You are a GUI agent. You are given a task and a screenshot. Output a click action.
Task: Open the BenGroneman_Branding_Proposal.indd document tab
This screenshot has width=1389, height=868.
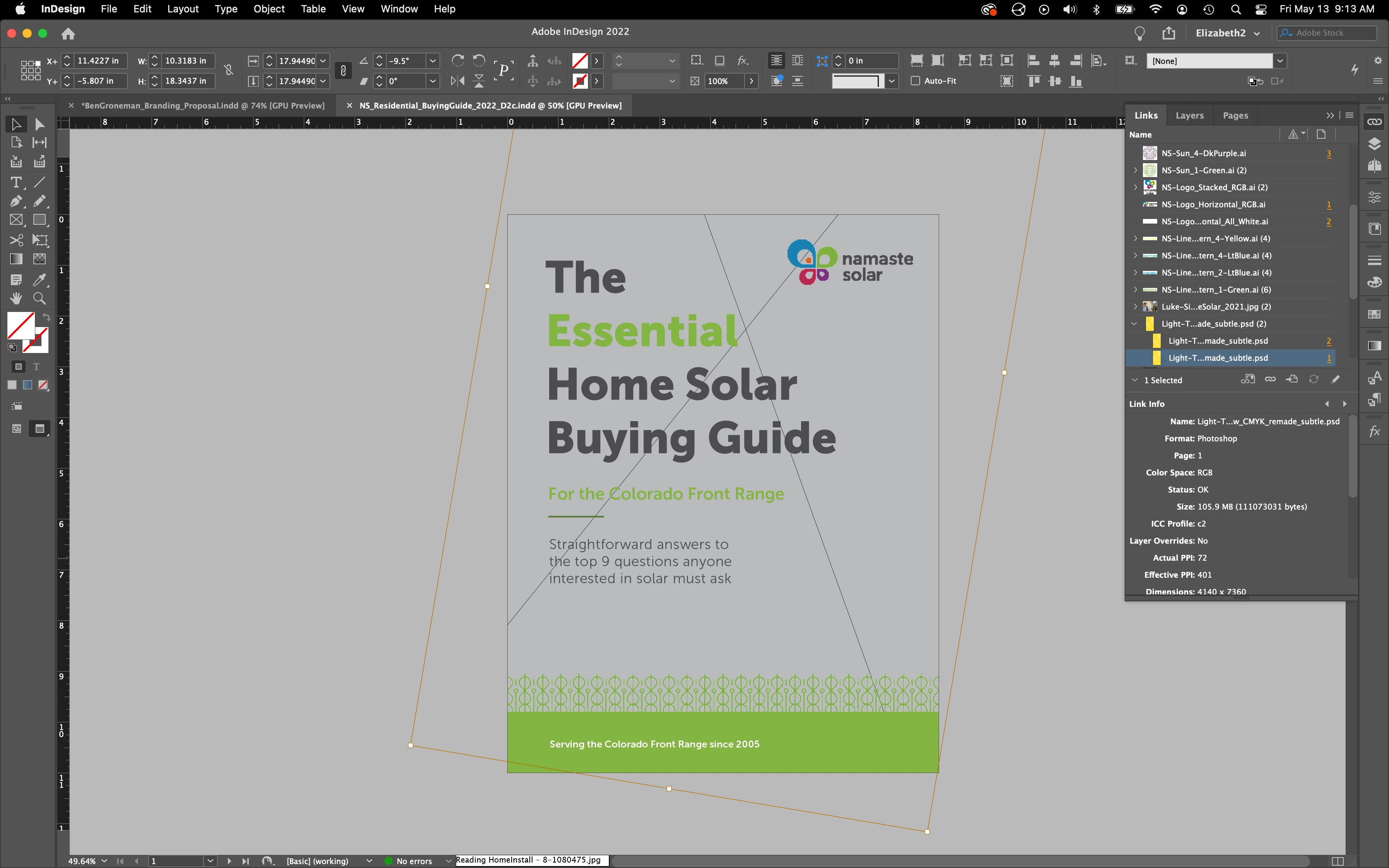tap(202, 106)
